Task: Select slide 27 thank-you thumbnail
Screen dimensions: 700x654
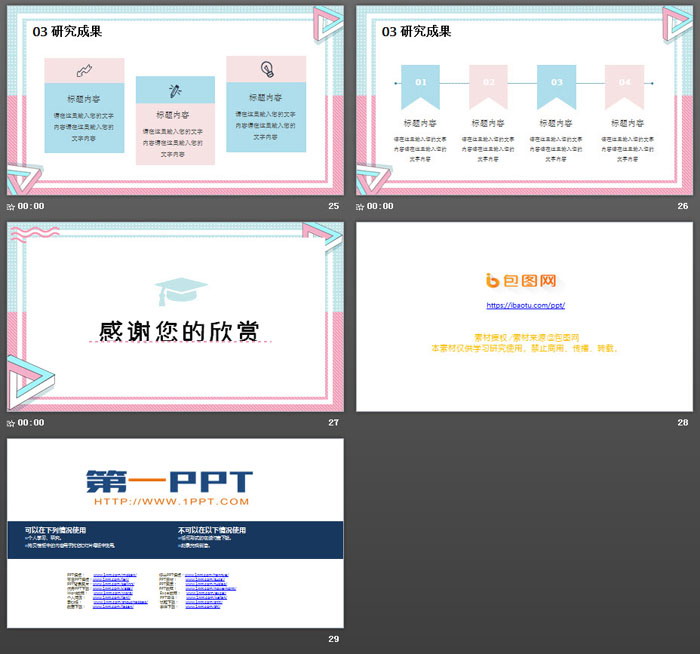Action: click(175, 317)
